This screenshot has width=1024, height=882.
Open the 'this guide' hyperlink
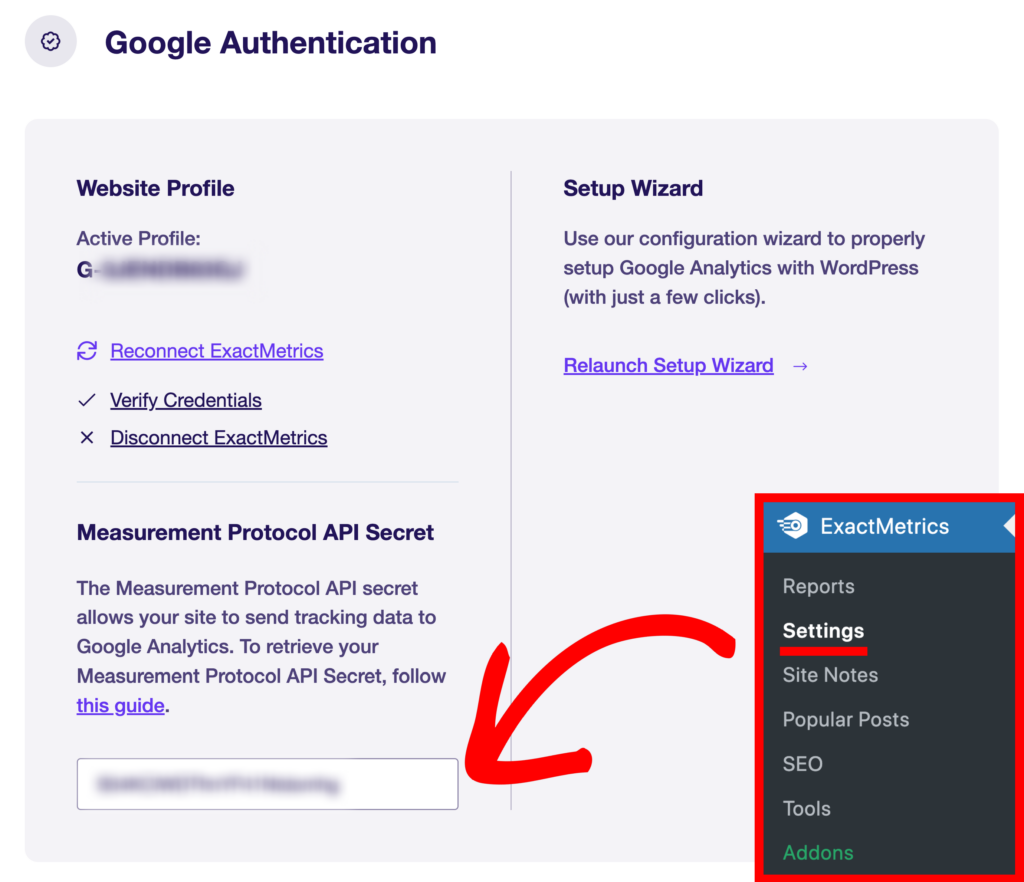click(120, 705)
